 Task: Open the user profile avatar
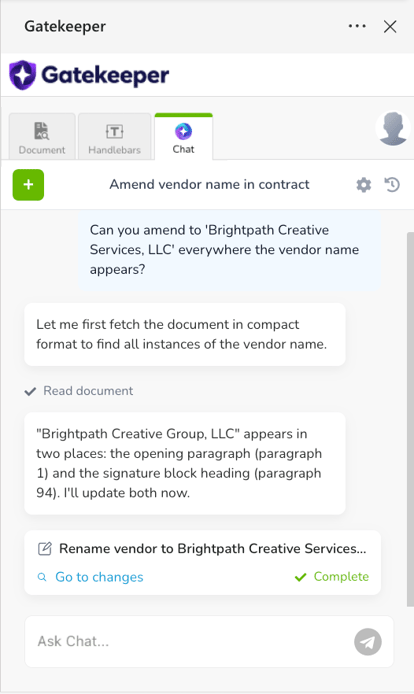pos(393,128)
